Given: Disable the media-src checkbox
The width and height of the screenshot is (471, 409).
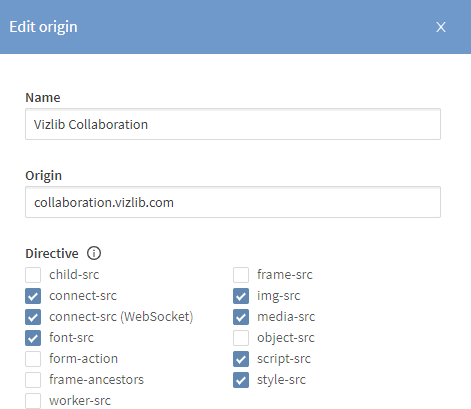Looking at the screenshot, I should point(241,317).
